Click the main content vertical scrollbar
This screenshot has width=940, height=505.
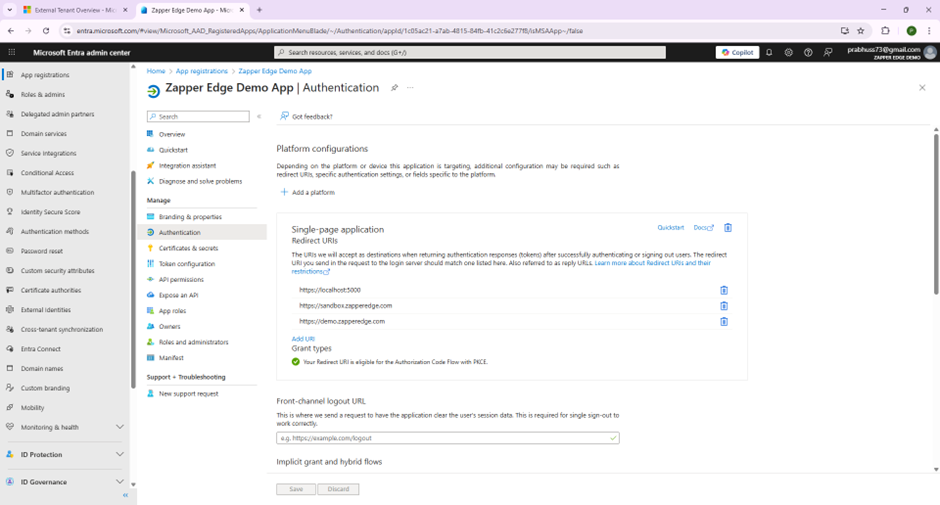(x=936, y=213)
